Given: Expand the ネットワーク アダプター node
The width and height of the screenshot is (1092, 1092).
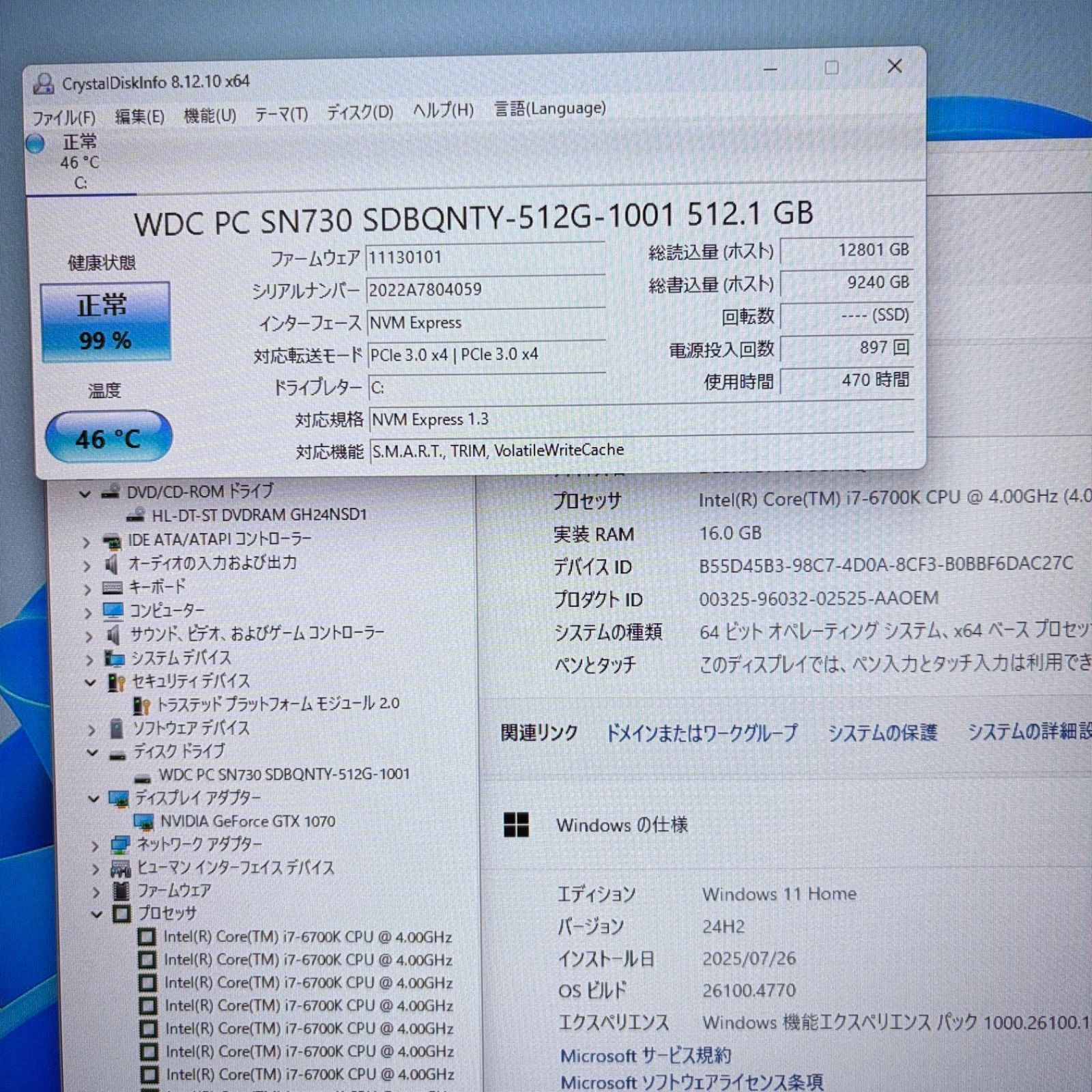Looking at the screenshot, I should click(x=95, y=847).
